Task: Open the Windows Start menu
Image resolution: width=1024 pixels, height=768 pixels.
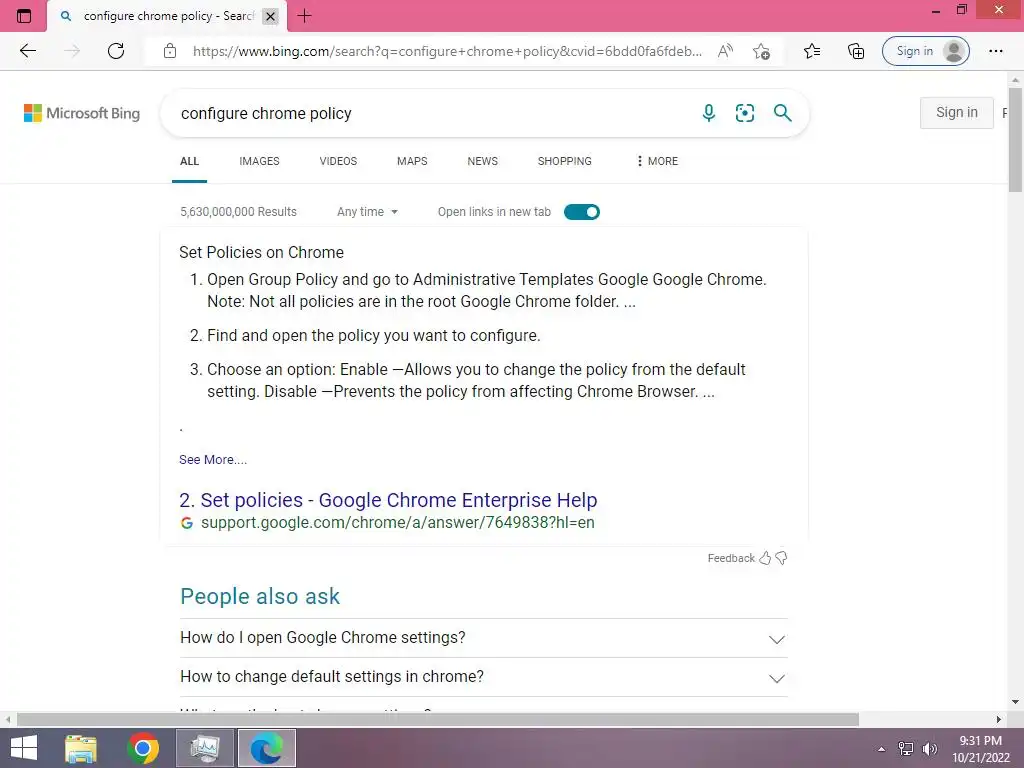Action: (x=24, y=748)
